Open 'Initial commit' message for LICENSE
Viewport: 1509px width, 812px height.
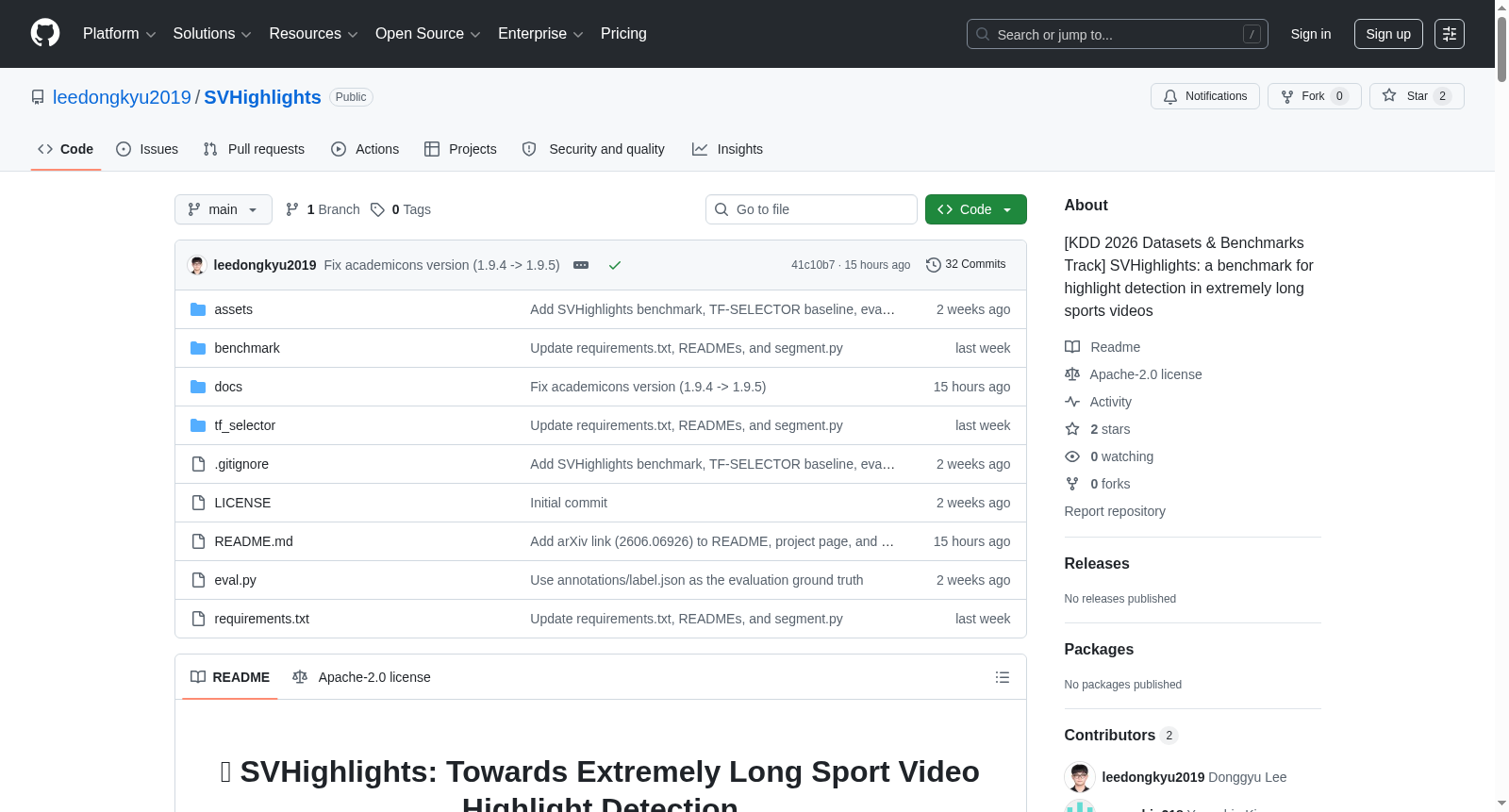569,503
